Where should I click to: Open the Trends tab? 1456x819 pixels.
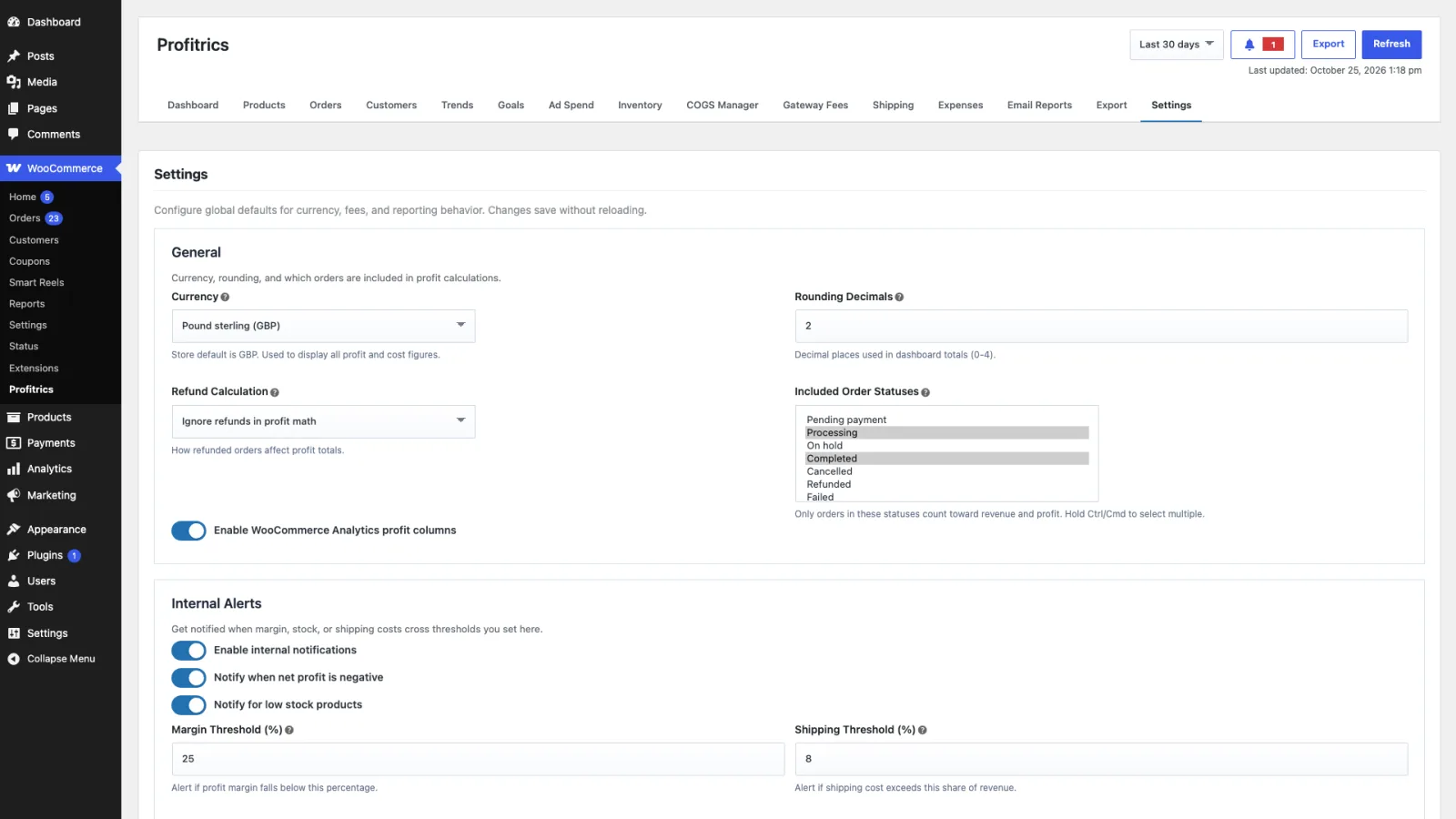[457, 106]
